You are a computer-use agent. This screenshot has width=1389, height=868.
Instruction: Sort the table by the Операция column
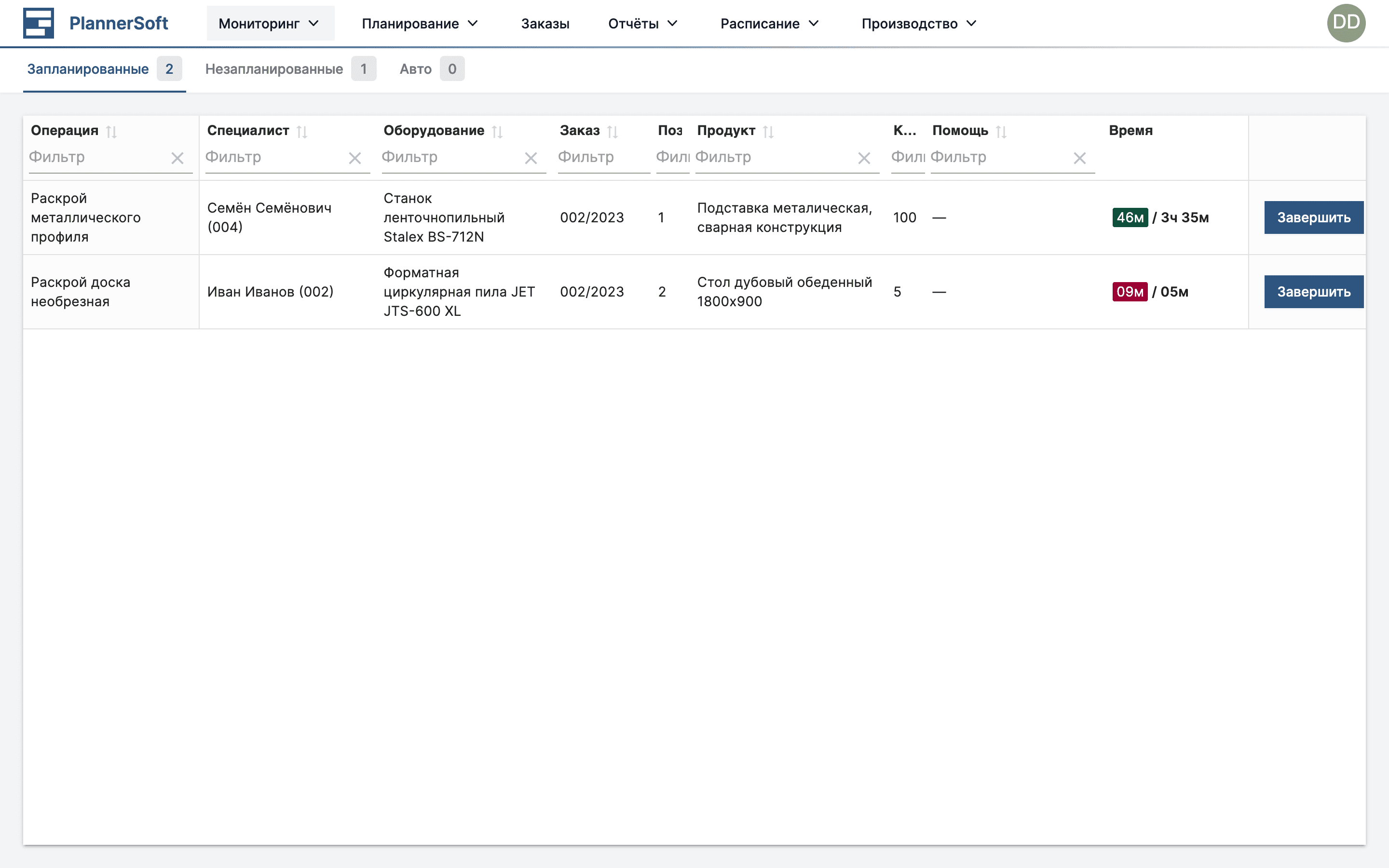[111, 132]
